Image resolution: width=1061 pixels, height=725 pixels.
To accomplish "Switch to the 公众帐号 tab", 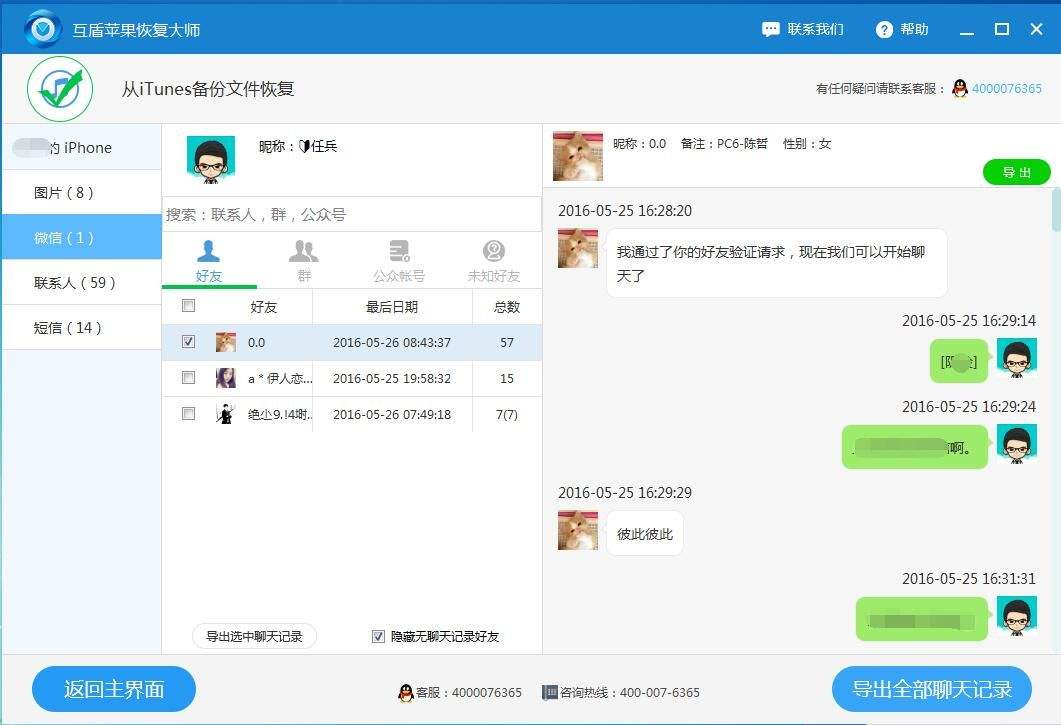I will coord(399,261).
